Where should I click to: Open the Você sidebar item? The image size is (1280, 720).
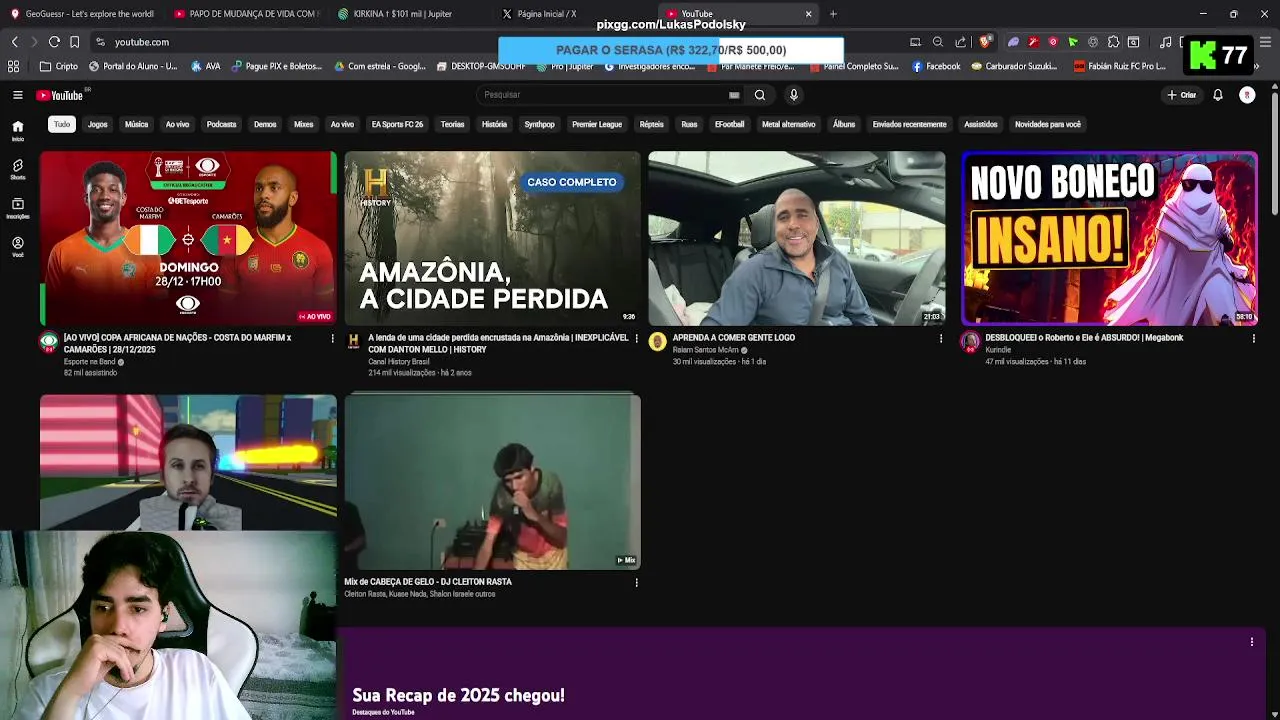click(x=17, y=247)
